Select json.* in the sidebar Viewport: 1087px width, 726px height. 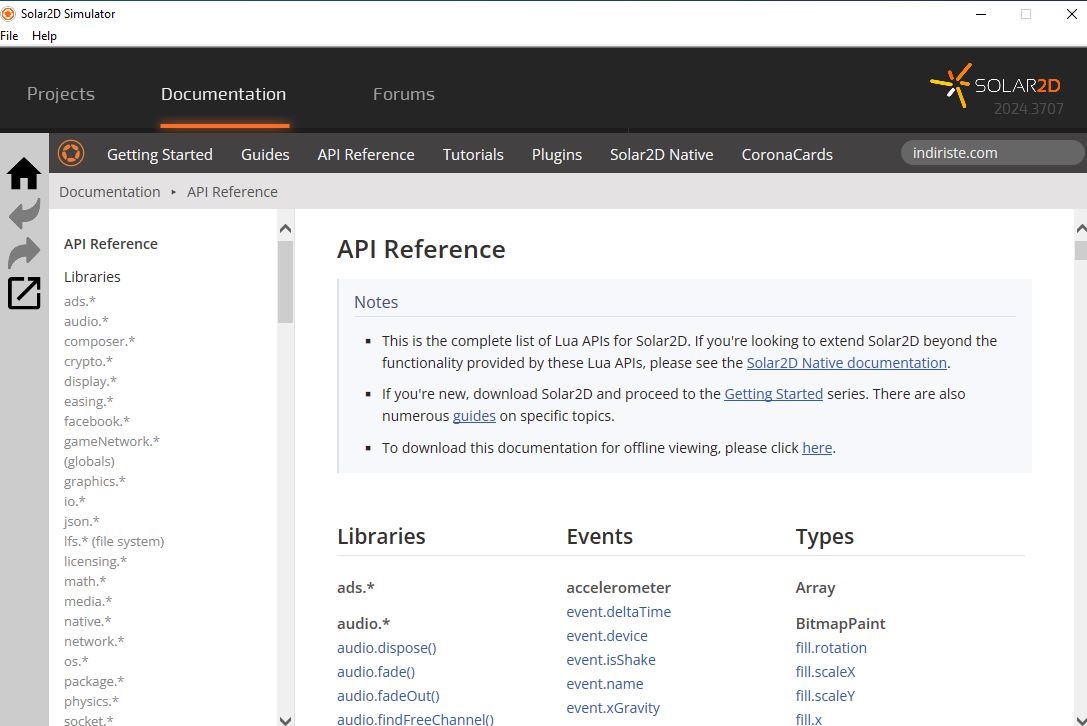pyautogui.click(x=82, y=521)
